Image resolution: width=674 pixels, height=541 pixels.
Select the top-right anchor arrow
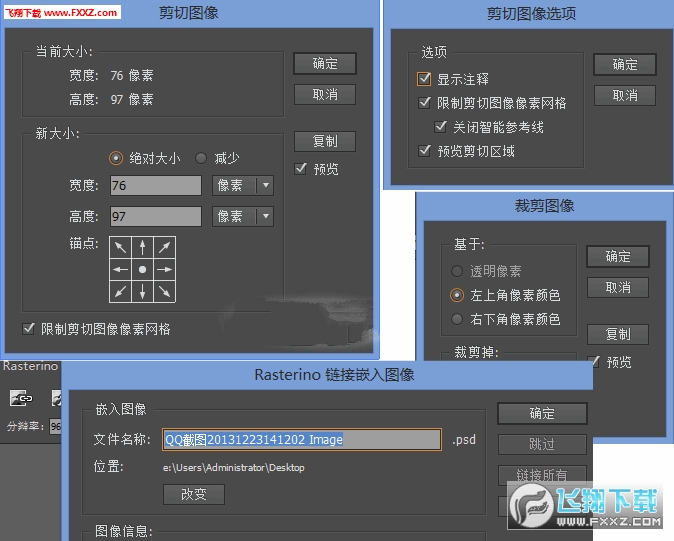pos(164,248)
